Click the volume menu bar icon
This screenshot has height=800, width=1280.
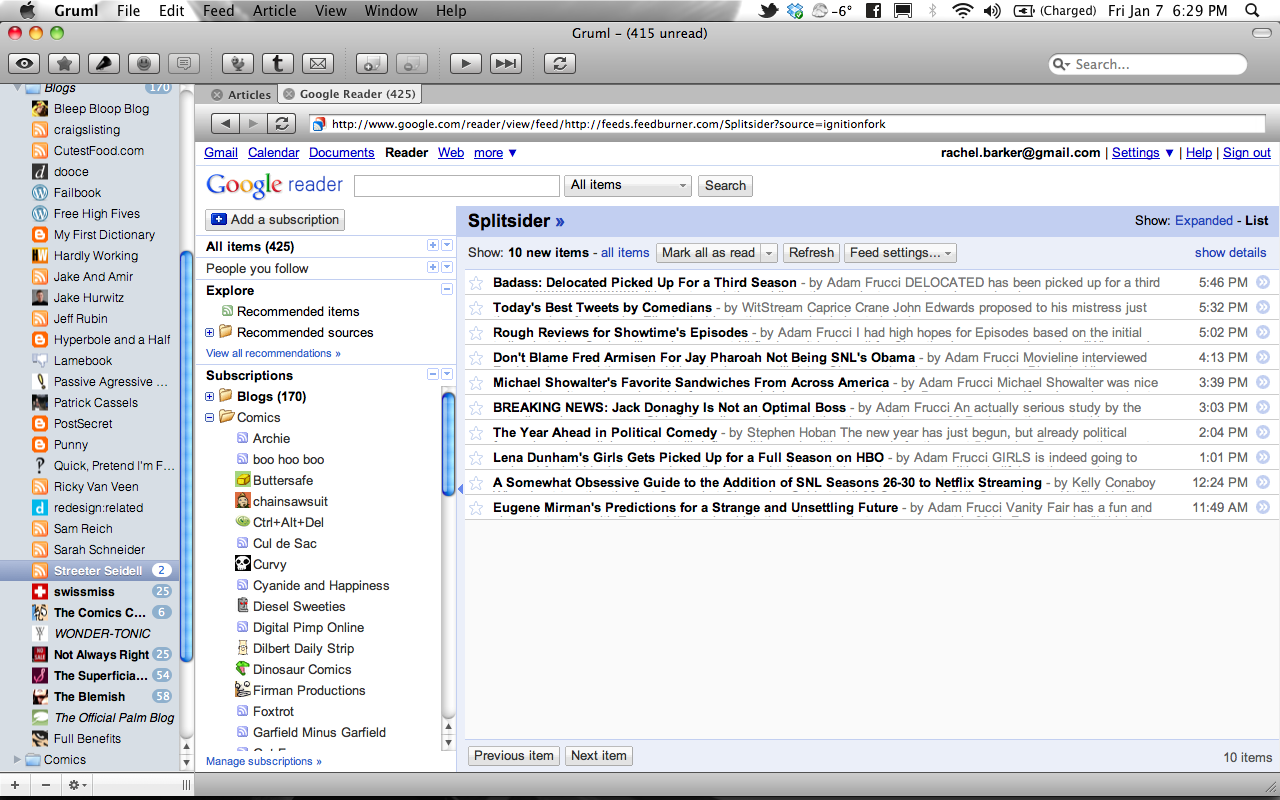coord(992,11)
